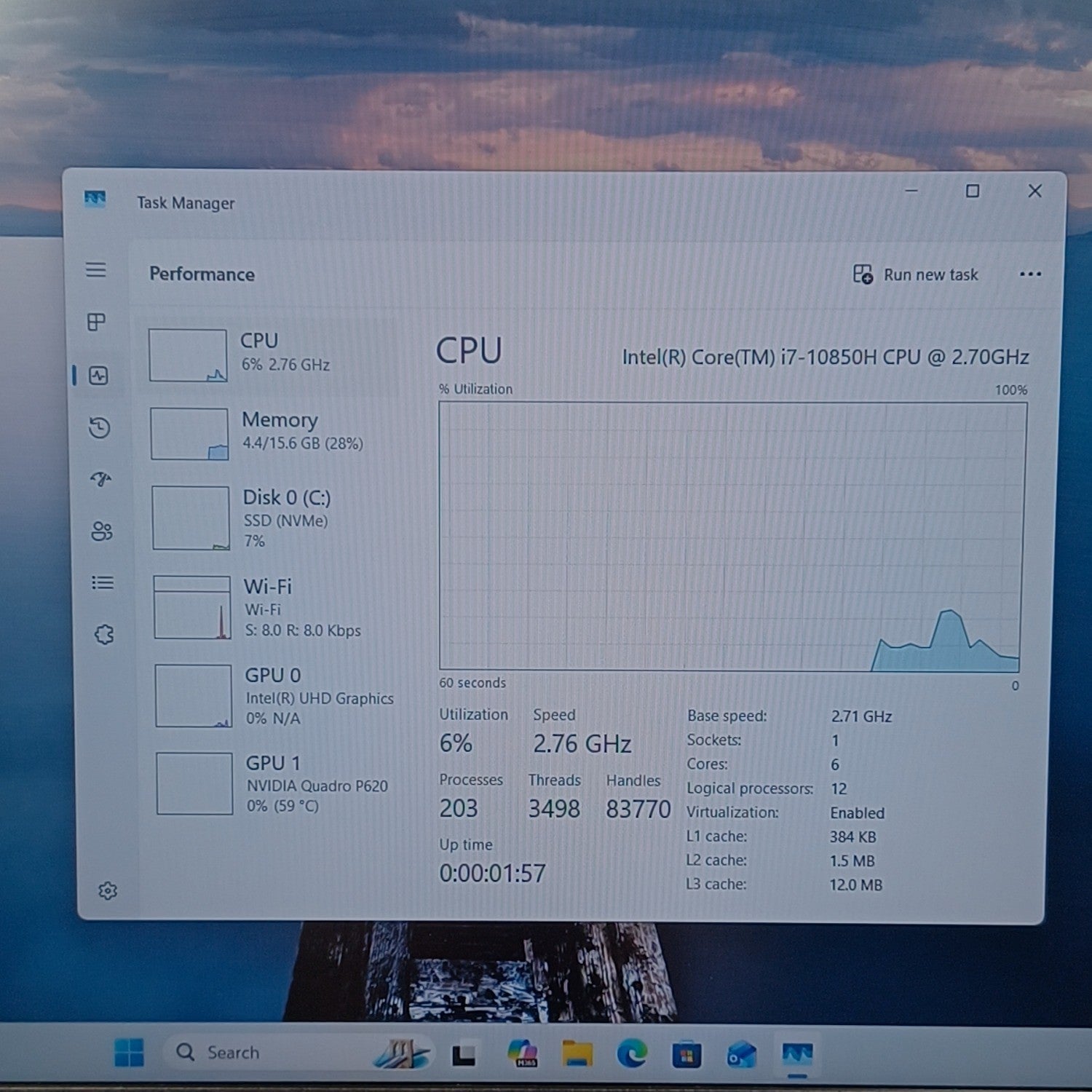Open Microsoft 365 Copilot taskbar icon
The image size is (1092, 1092).
522,1053
